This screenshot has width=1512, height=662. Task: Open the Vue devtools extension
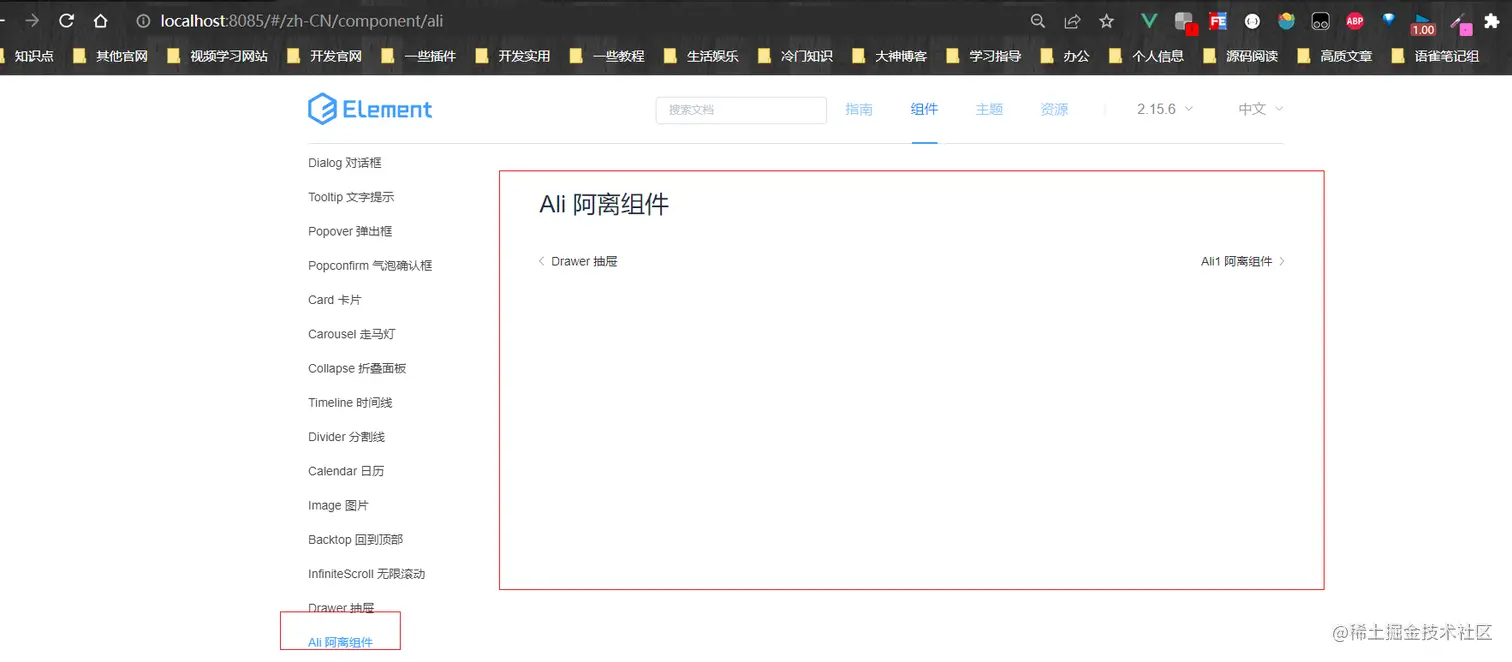(x=1150, y=21)
